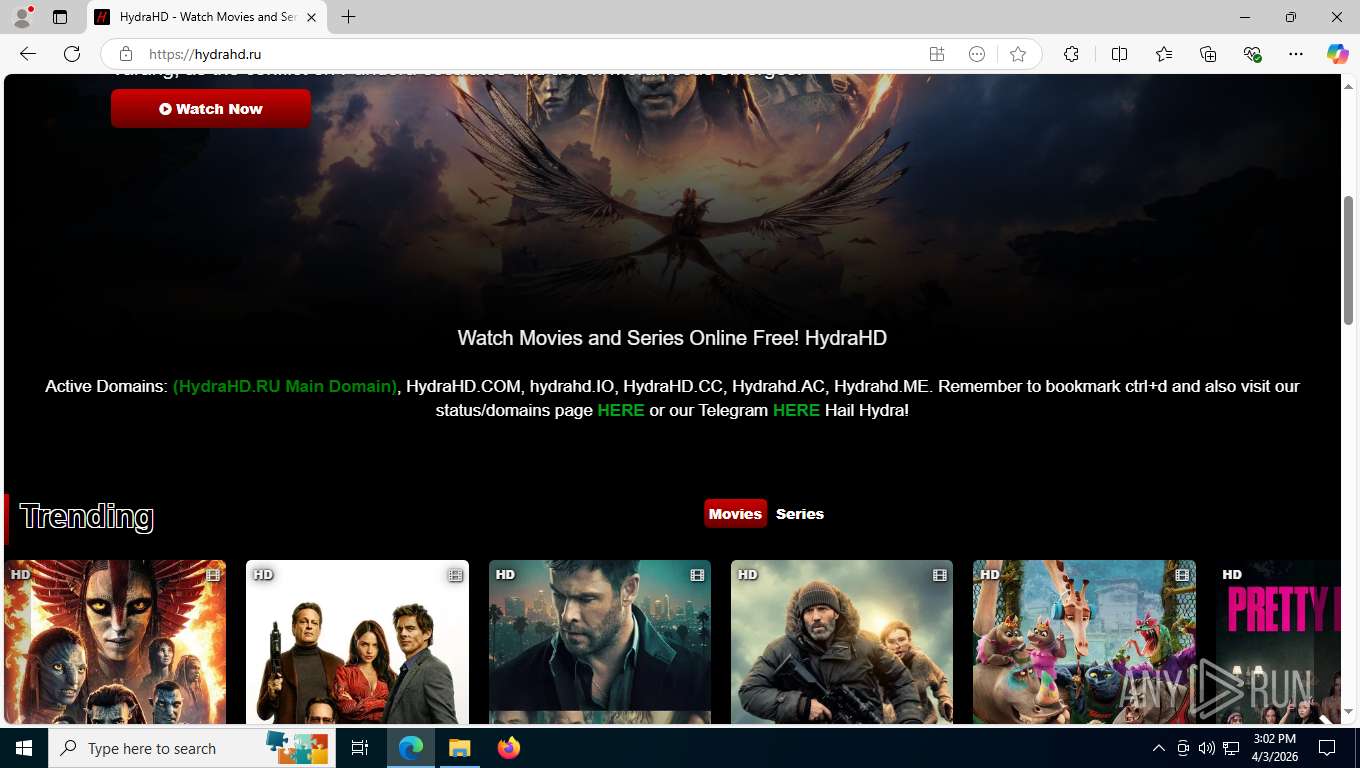Open the face icon in address bar

(977, 54)
